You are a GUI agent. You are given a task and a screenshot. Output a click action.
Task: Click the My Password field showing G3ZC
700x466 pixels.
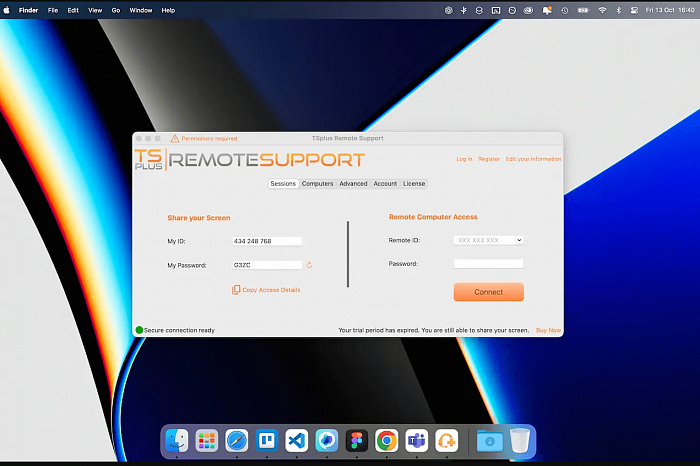pos(267,265)
